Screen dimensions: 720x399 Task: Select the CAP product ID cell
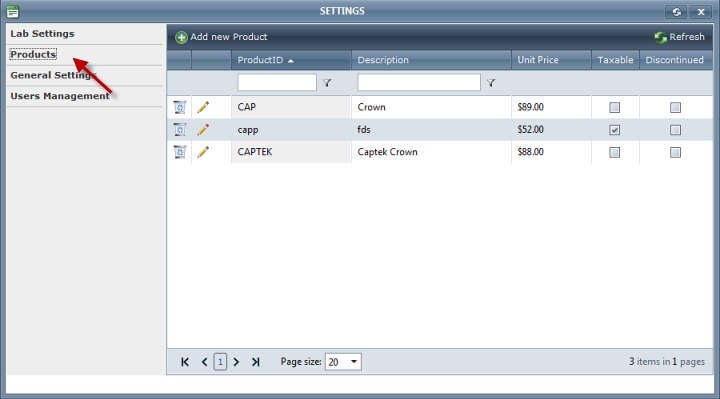point(291,107)
